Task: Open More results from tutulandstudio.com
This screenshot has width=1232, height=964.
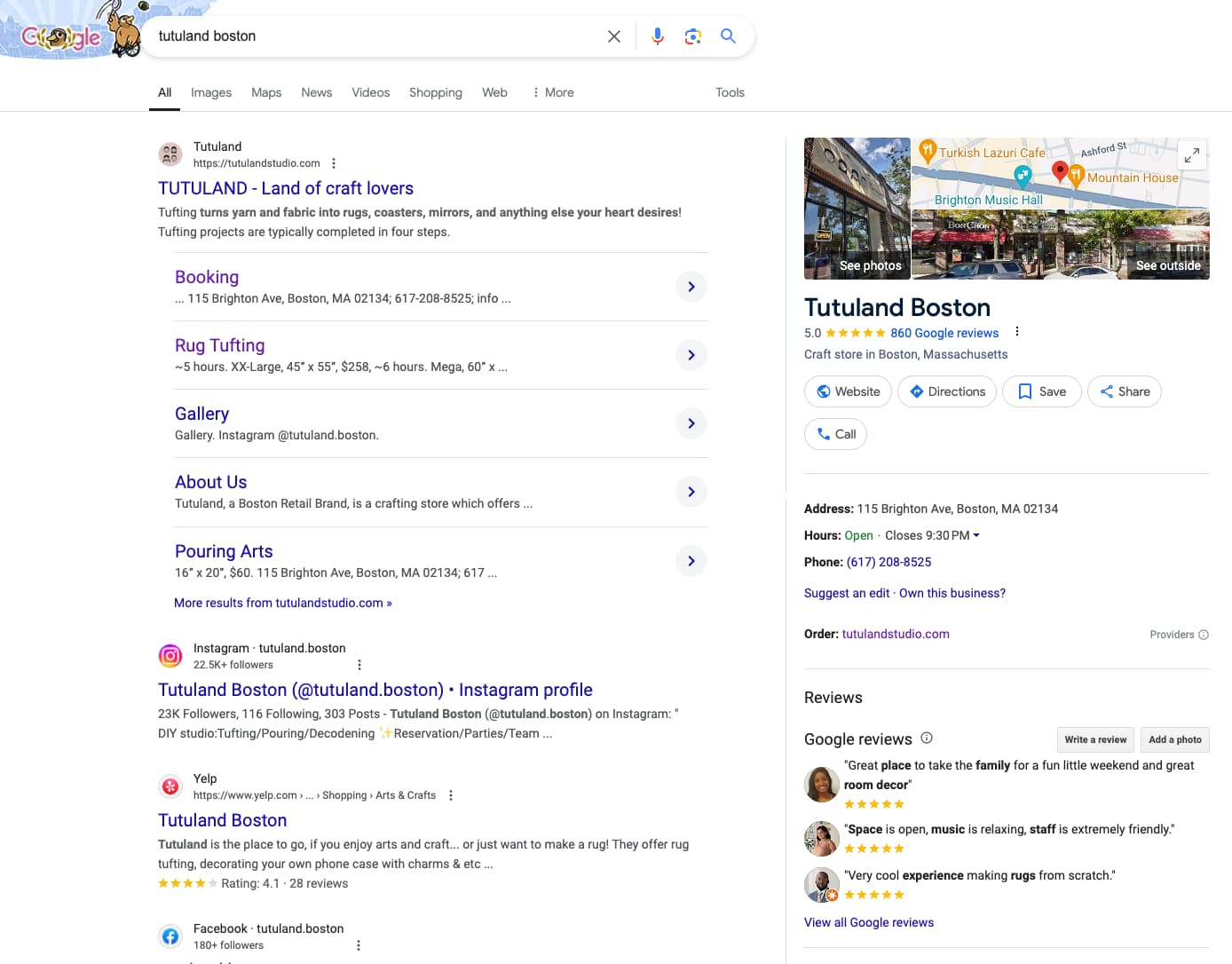Action: [x=282, y=603]
